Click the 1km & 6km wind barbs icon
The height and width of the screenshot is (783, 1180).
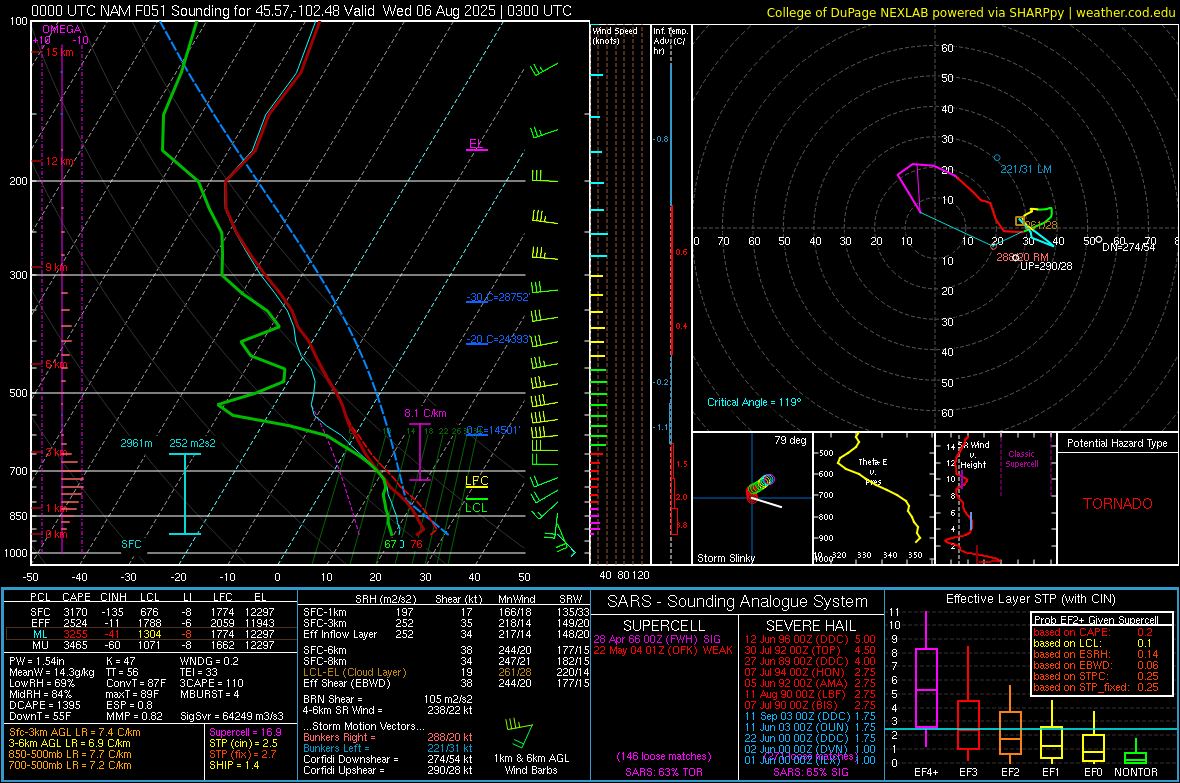click(x=519, y=733)
